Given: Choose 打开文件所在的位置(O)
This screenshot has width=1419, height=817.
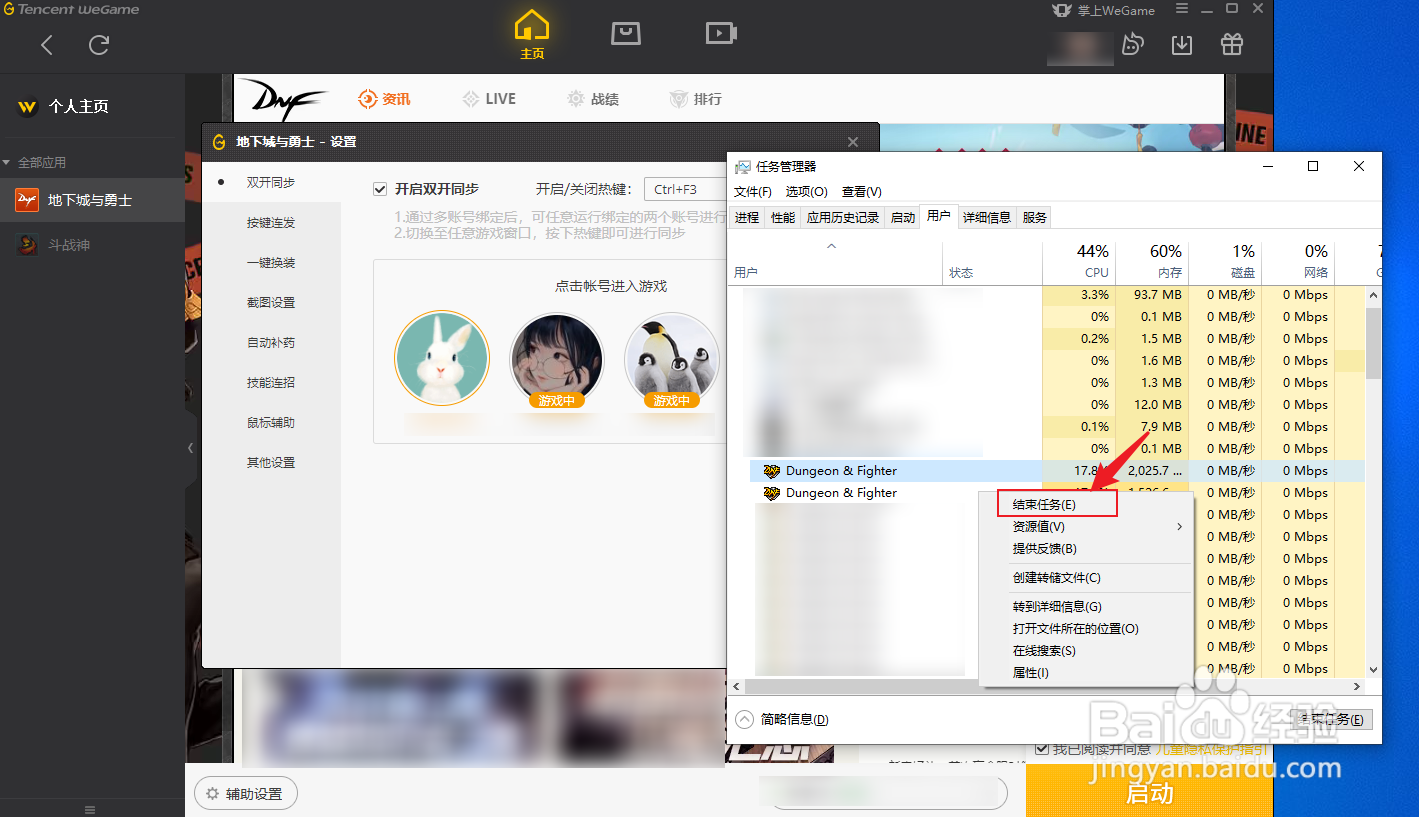Looking at the screenshot, I should pyautogui.click(x=1086, y=629).
